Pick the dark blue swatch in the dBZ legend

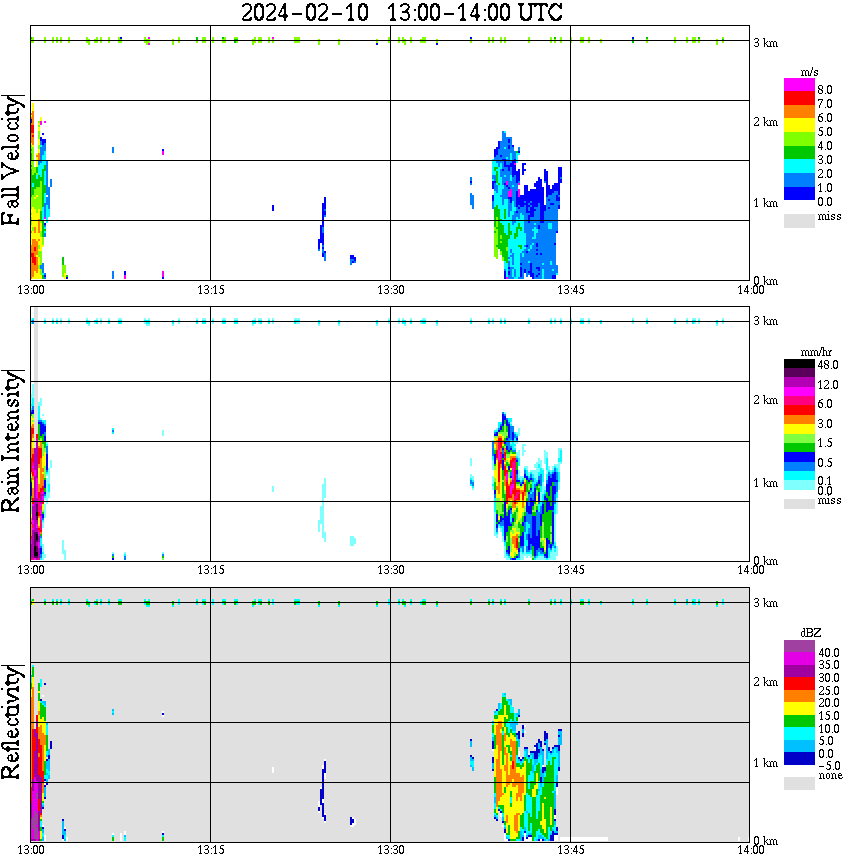(x=799, y=758)
